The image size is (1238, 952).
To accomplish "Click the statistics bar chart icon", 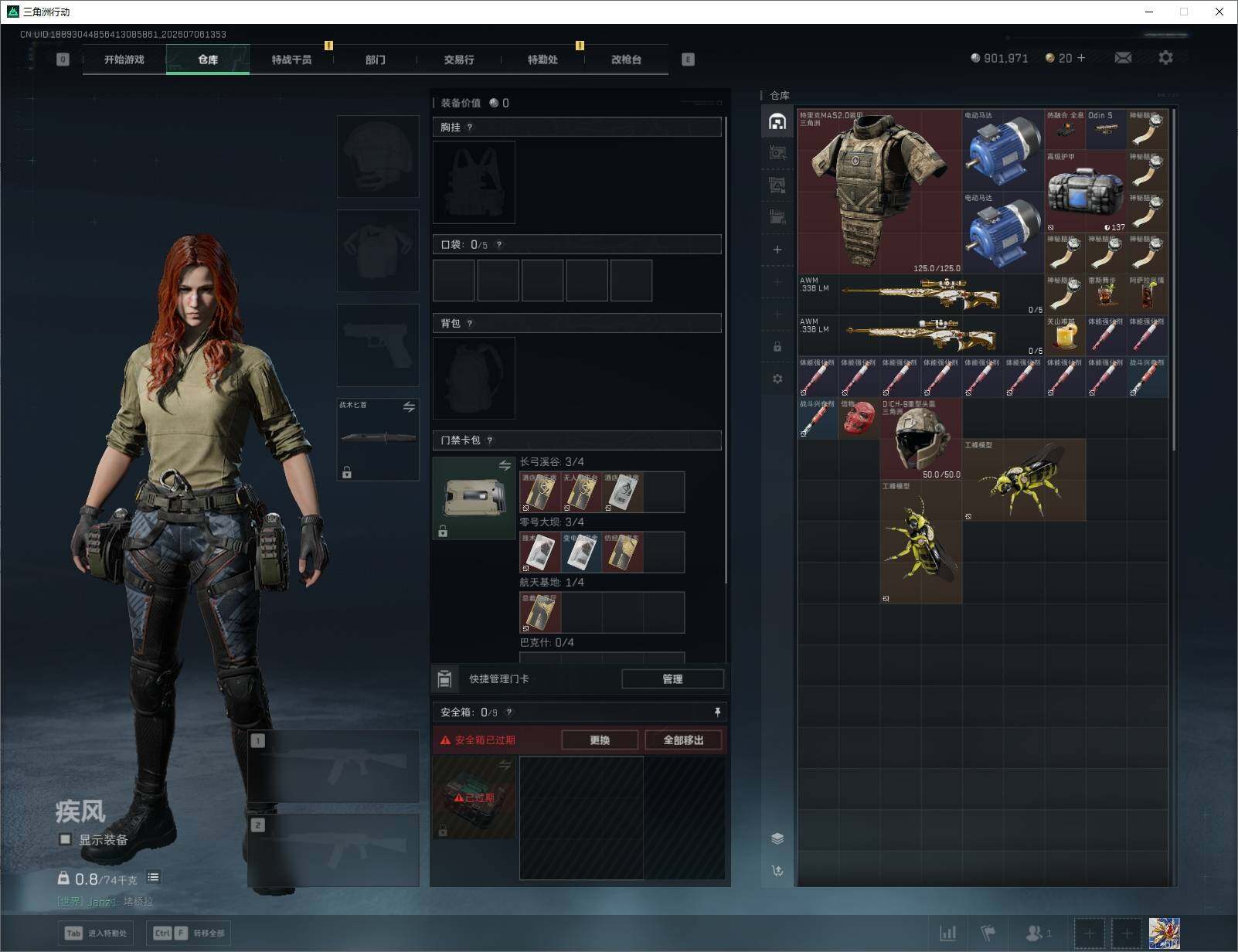I will click(947, 933).
